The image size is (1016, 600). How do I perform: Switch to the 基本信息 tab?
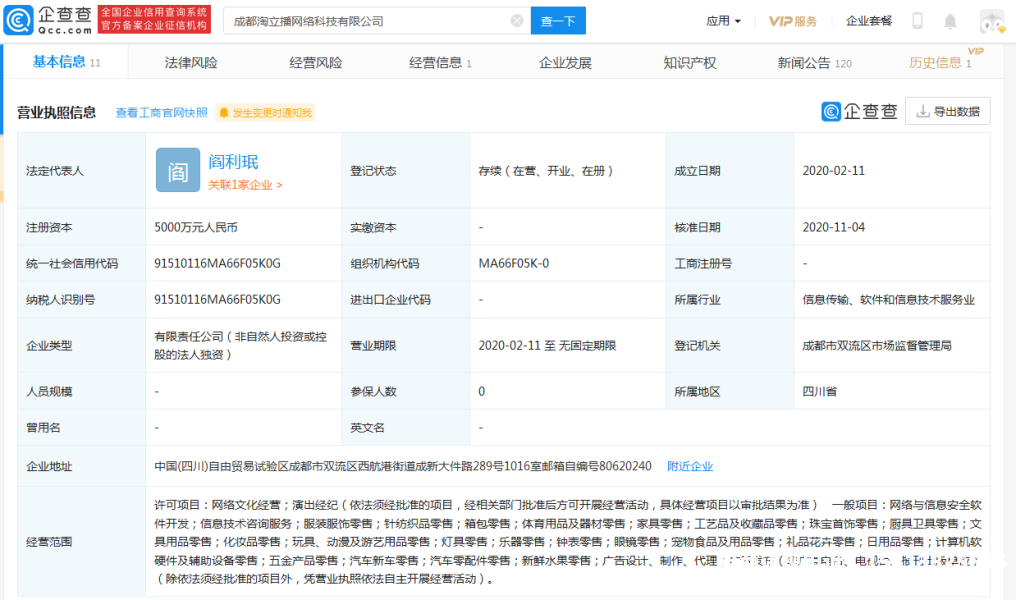point(66,62)
